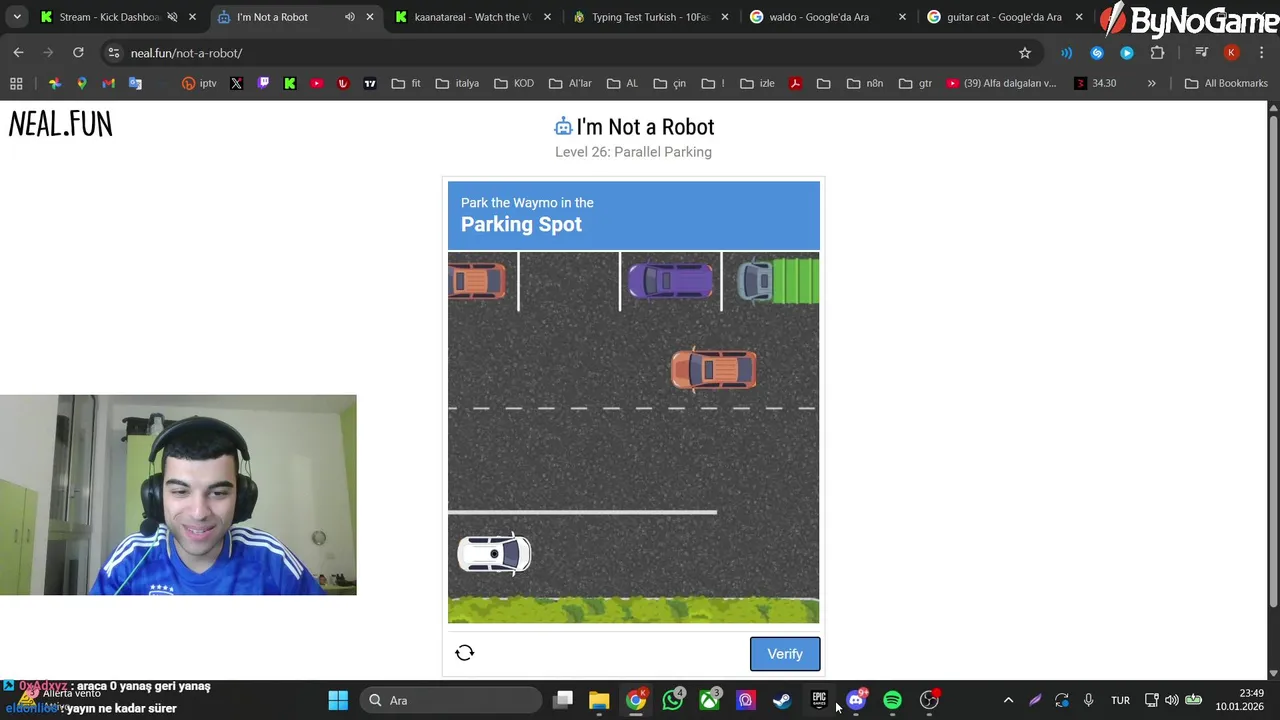The width and height of the screenshot is (1280, 720).
Task: Show more bookmarks chevron
Action: pos(1151,83)
